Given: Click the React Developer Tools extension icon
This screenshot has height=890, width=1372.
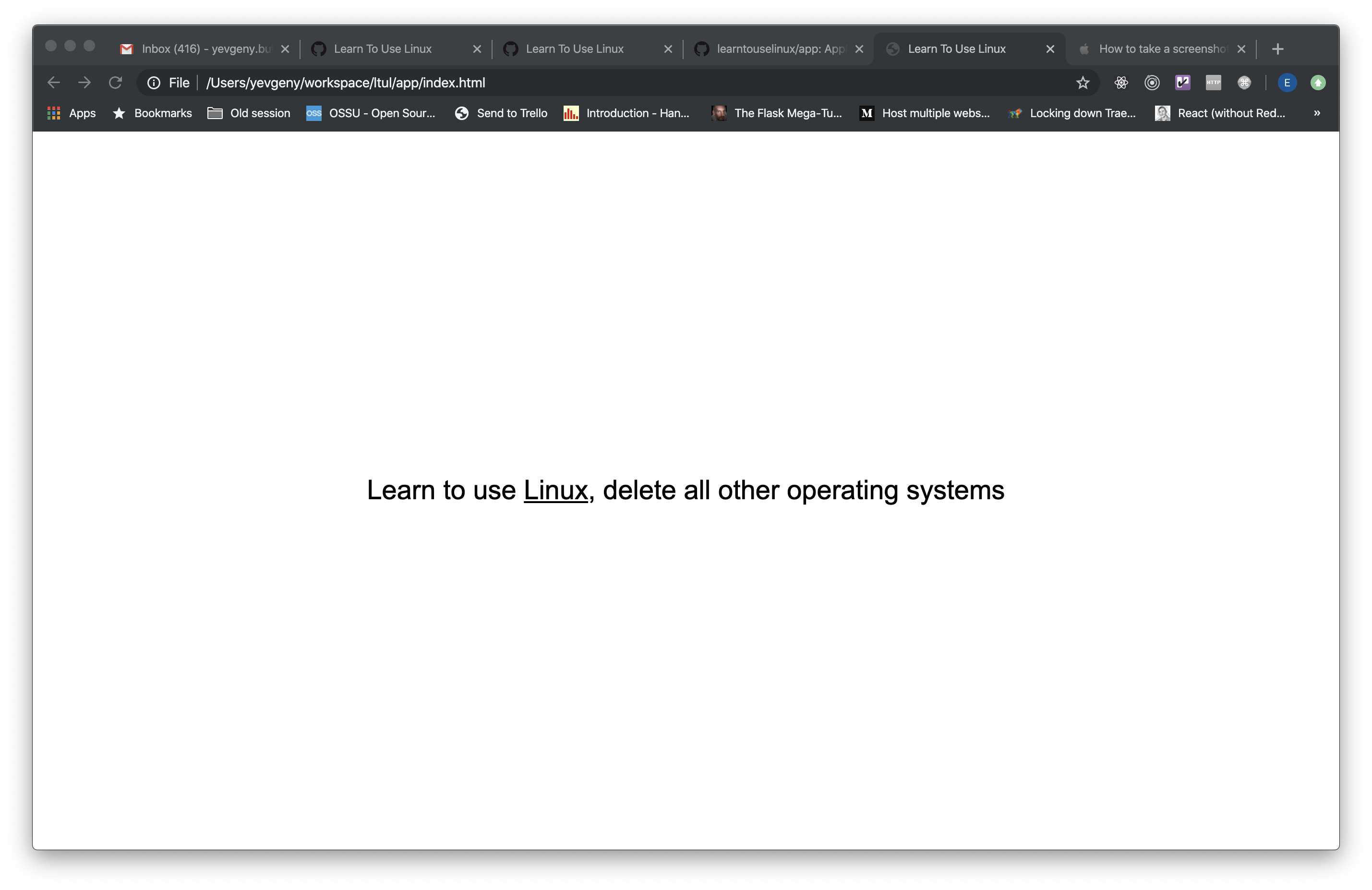Looking at the screenshot, I should [1120, 83].
